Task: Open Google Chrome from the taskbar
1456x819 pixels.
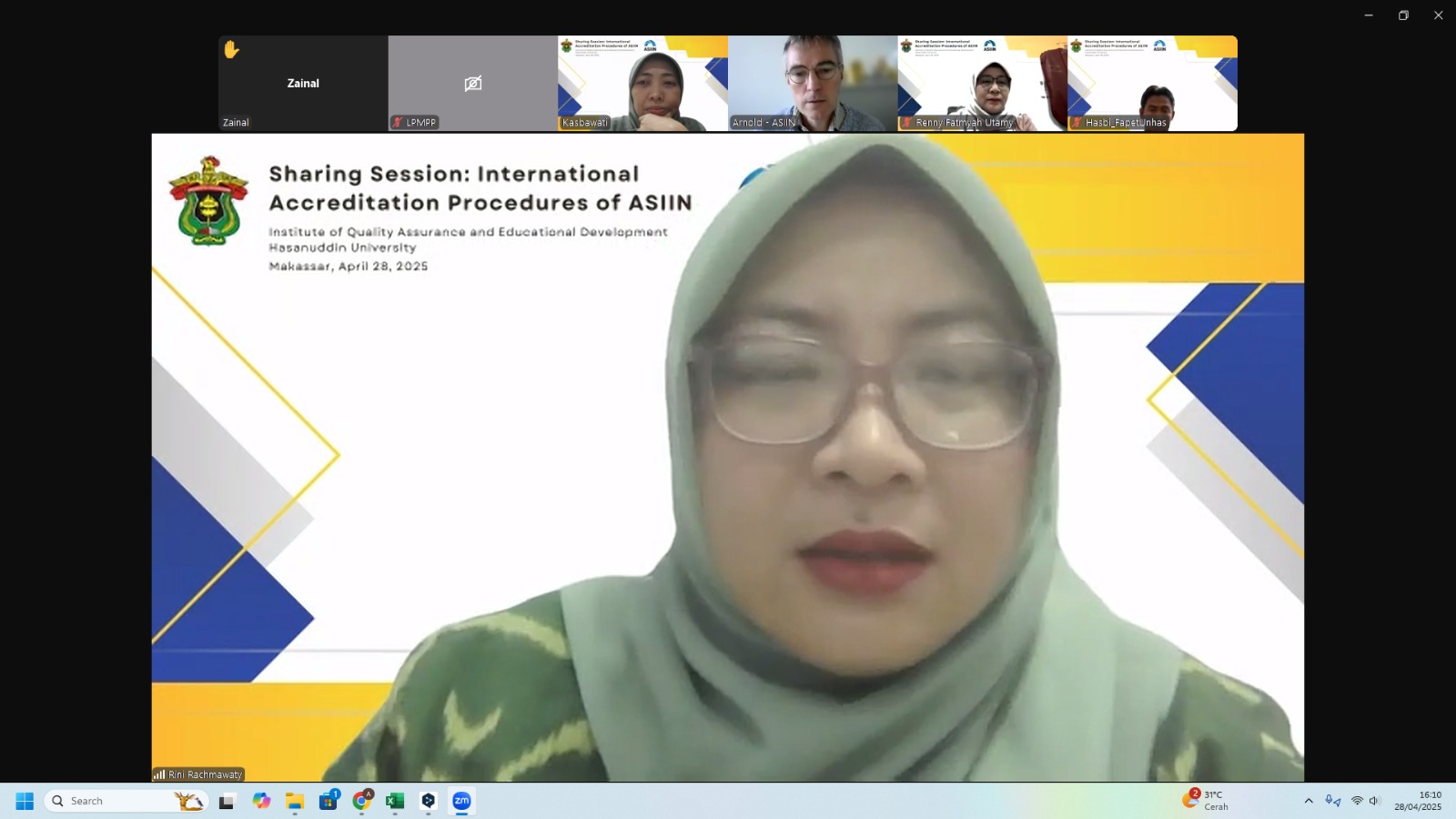Action: point(362,801)
